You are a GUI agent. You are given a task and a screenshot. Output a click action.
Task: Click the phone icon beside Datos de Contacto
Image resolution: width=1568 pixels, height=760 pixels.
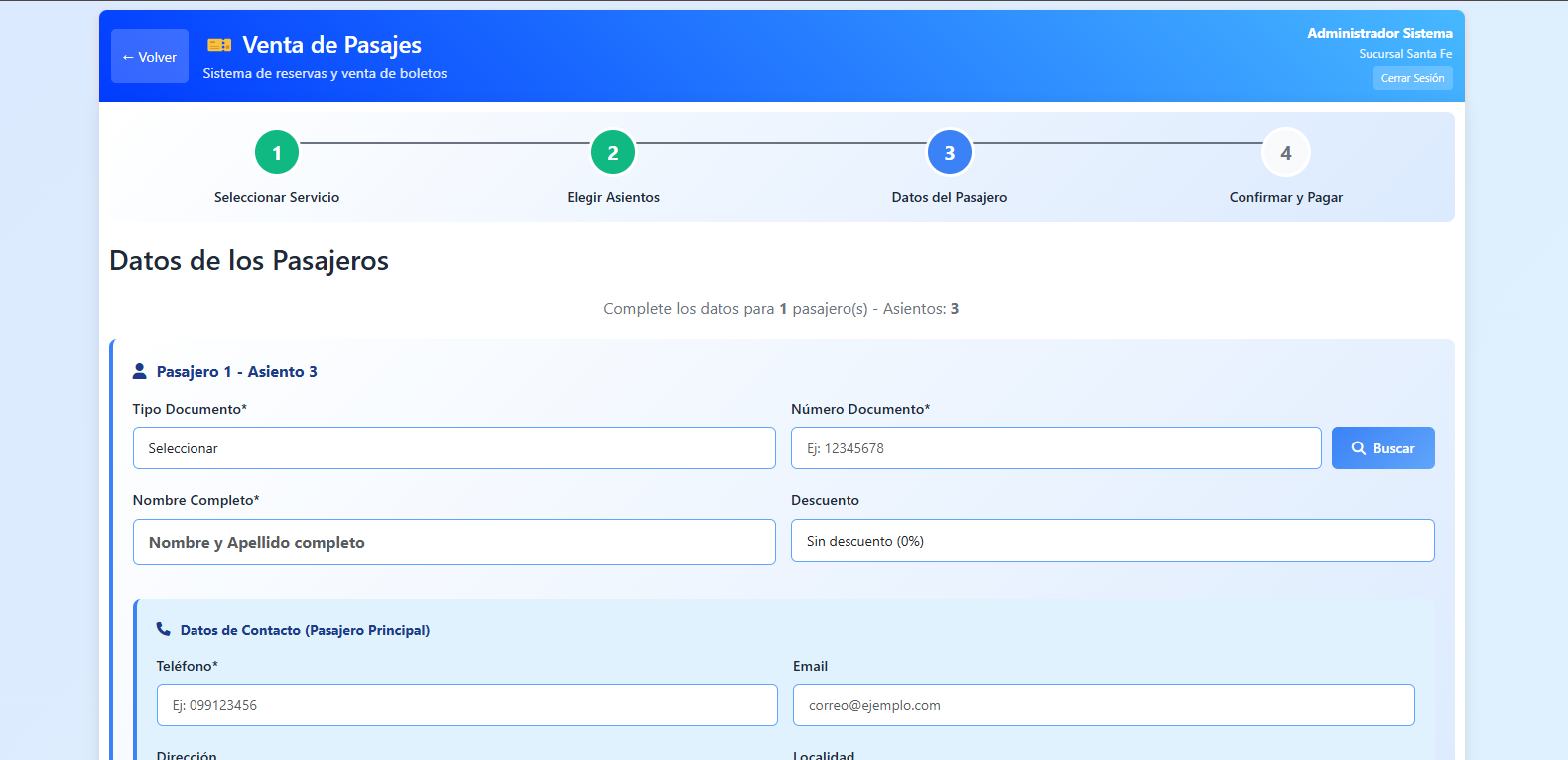(x=164, y=629)
